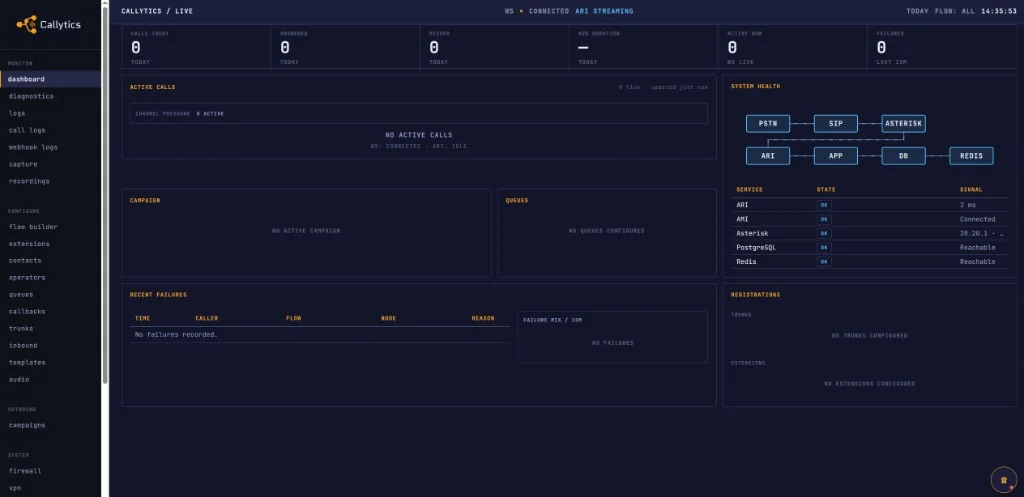This screenshot has height=497, width=1024.
Task: Click the TIME column header in failures
Action: tap(142, 319)
